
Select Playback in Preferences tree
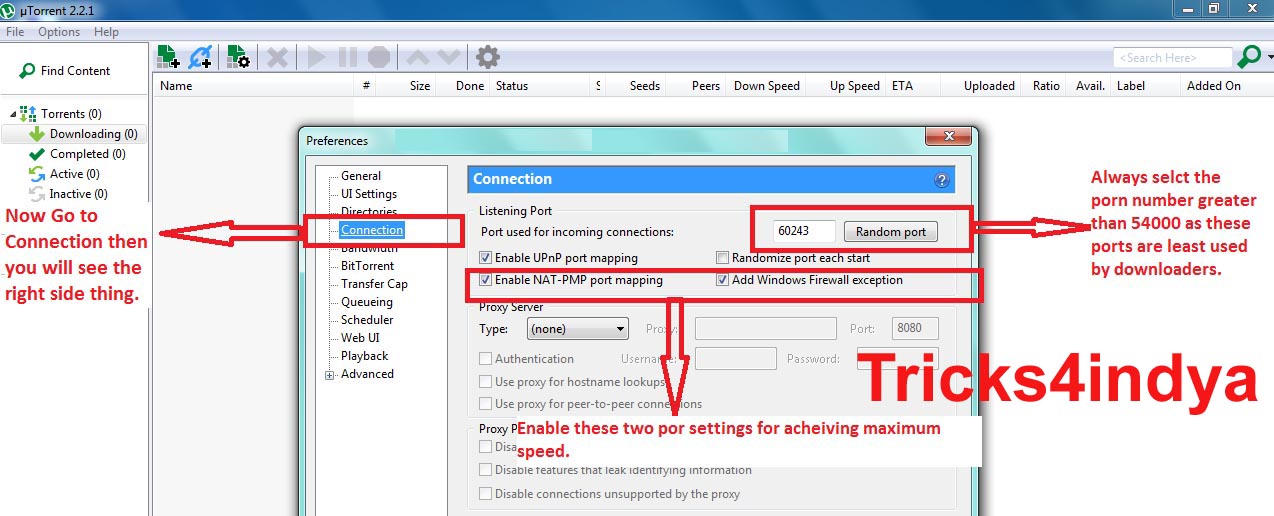coord(364,356)
